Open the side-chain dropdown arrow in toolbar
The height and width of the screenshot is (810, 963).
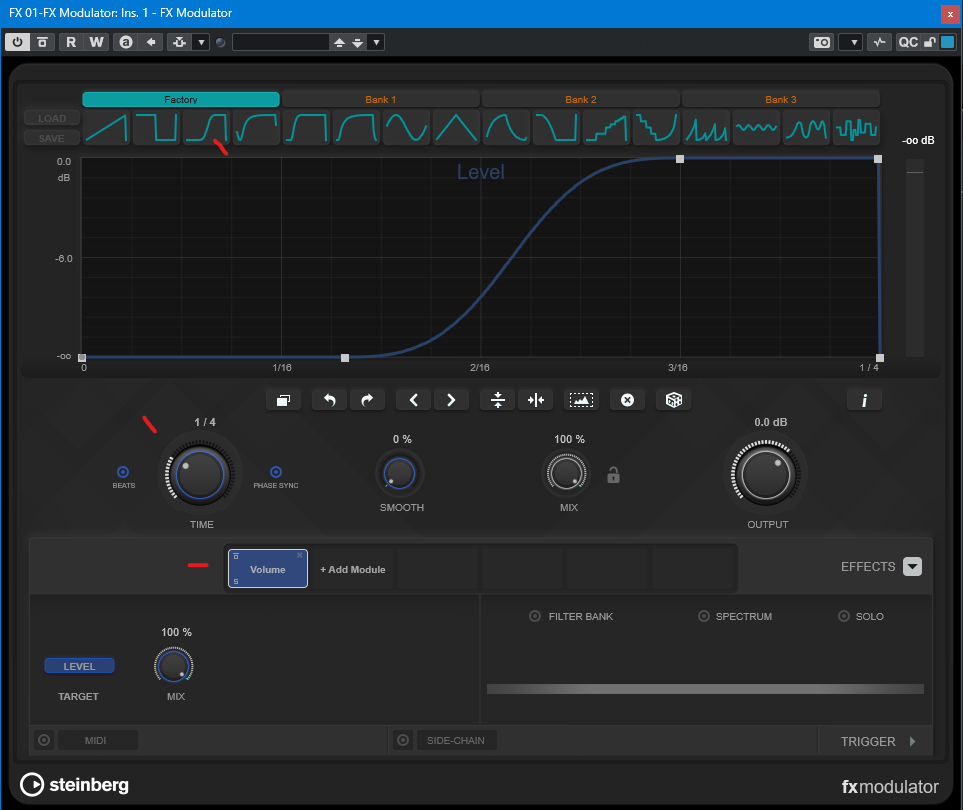coord(201,42)
